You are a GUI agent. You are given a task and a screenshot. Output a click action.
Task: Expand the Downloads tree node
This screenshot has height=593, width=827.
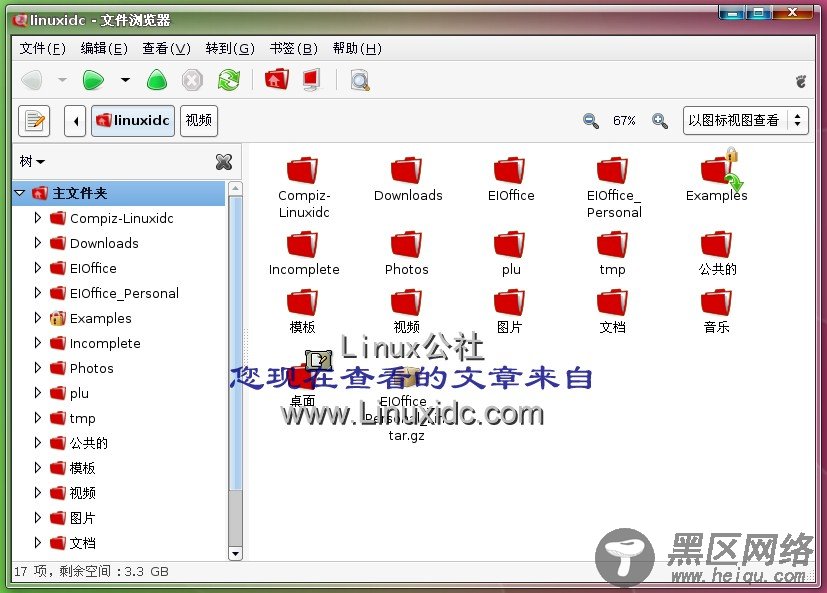pyautogui.click(x=37, y=243)
